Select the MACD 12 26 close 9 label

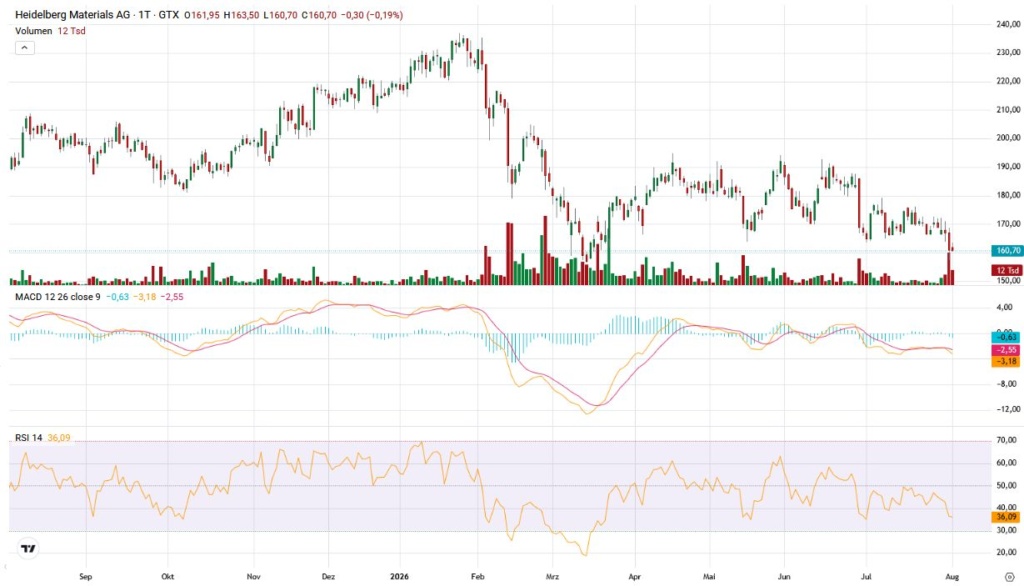[x=57, y=297]
